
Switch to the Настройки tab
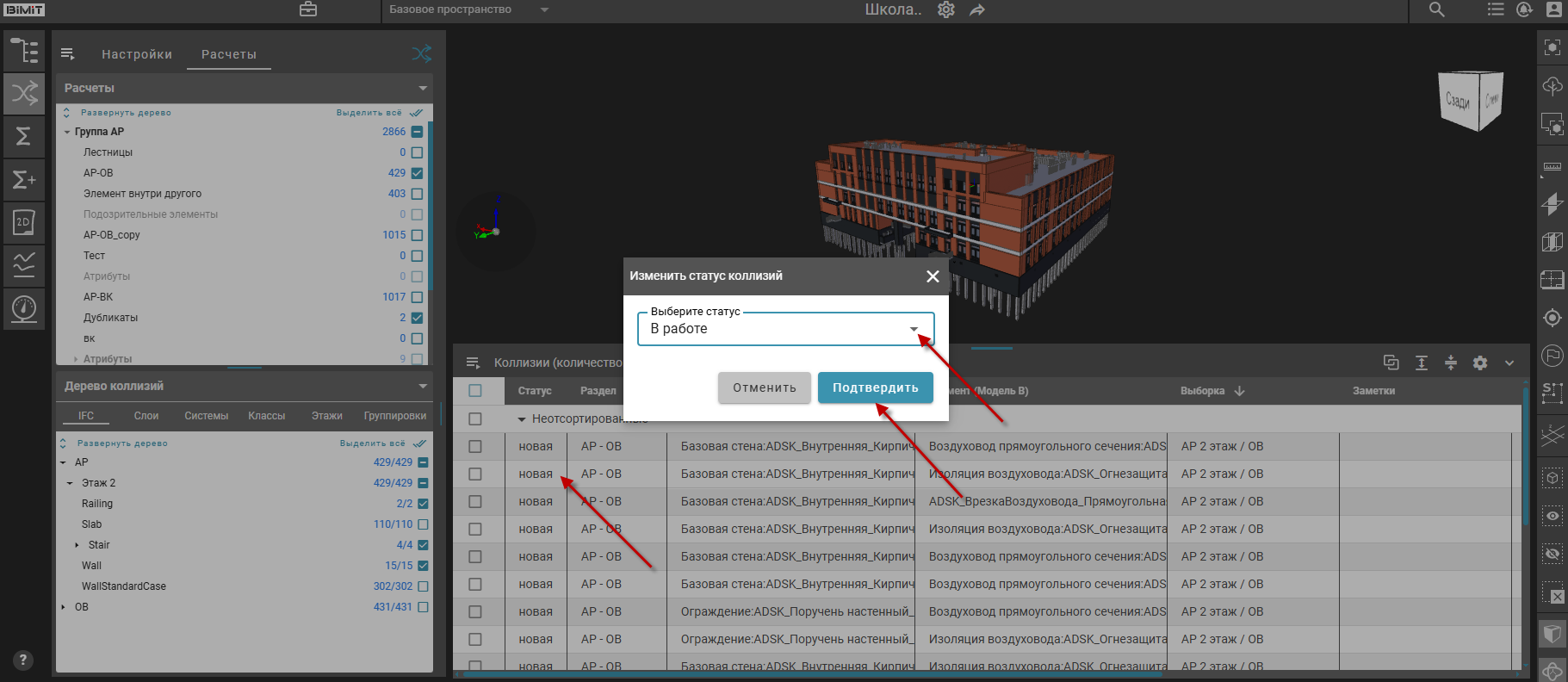click(x=137, y=54)
